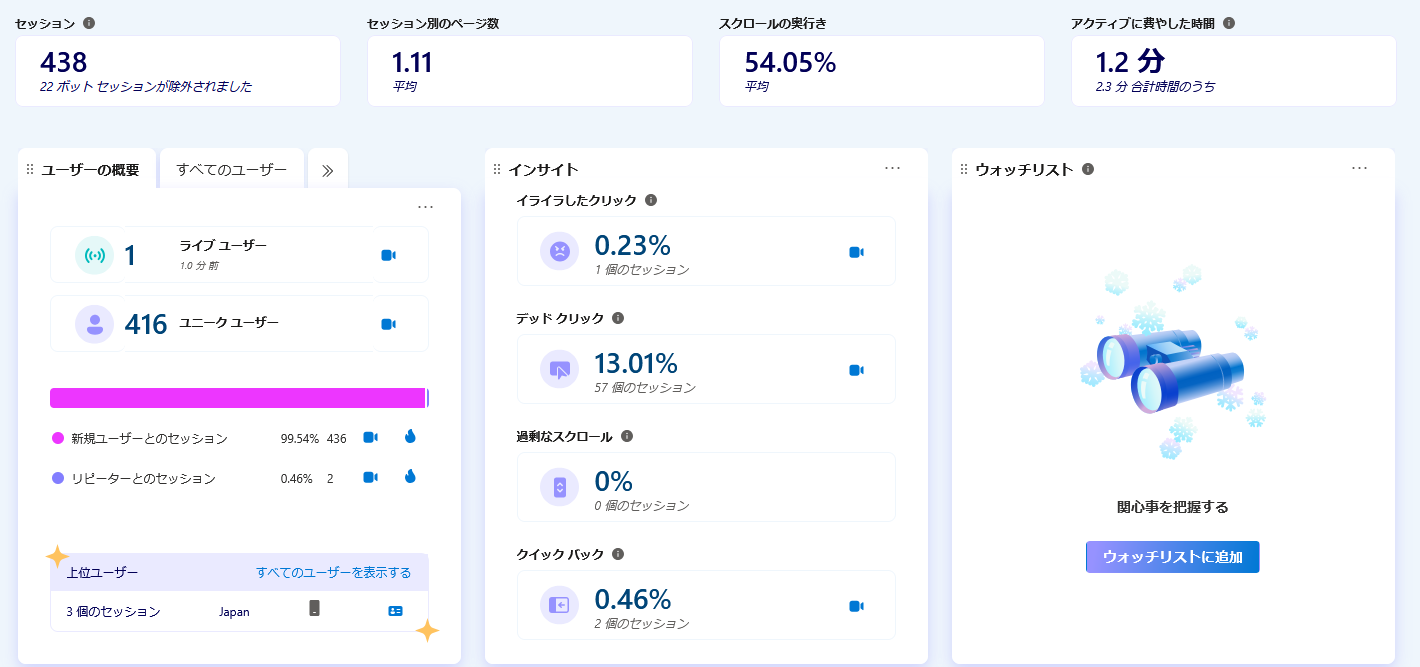Click the 3 個のセッション top user row
1420x667 pixels.
[x=239, y=611]
